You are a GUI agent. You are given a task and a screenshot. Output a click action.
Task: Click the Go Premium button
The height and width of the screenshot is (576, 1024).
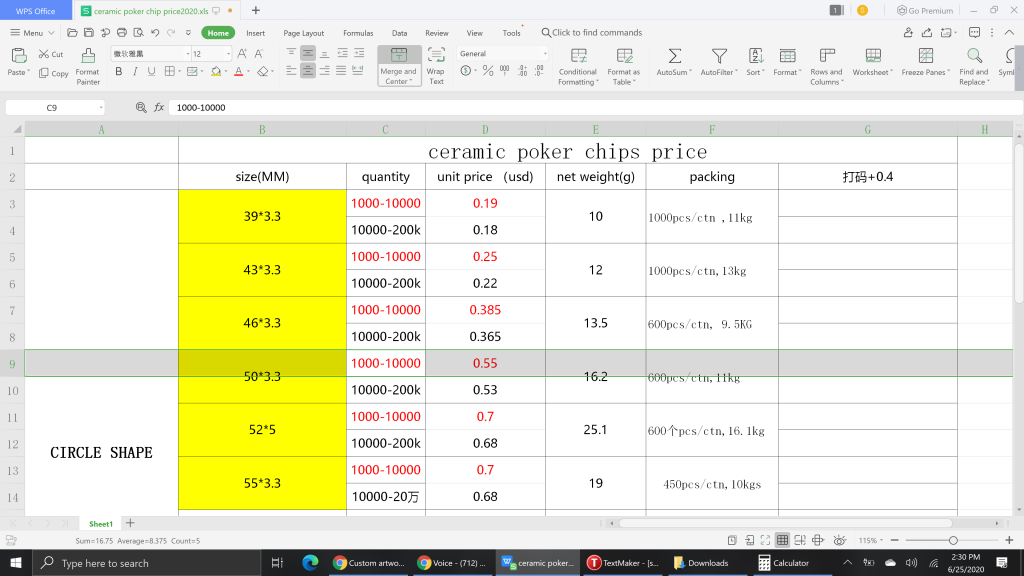tap(925, 10)
